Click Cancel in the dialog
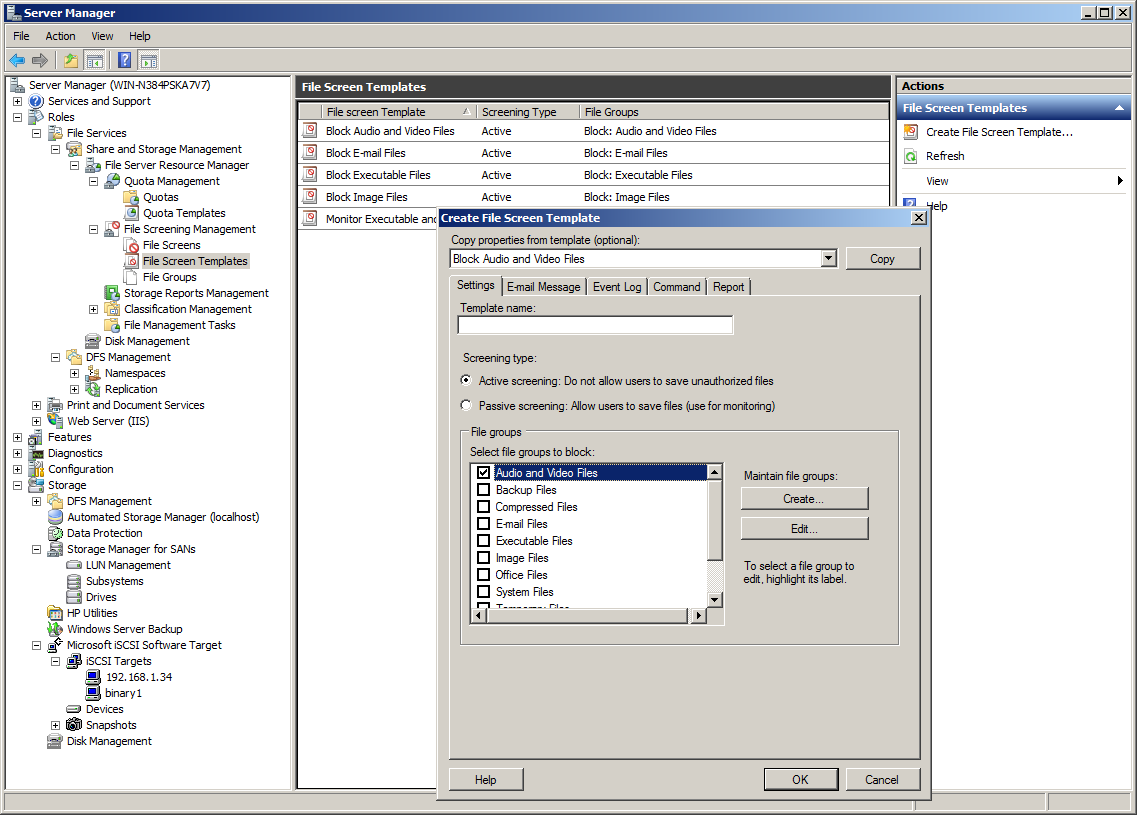The width and height of the screenshot is (1137, 815). click(x=882, y=779)
